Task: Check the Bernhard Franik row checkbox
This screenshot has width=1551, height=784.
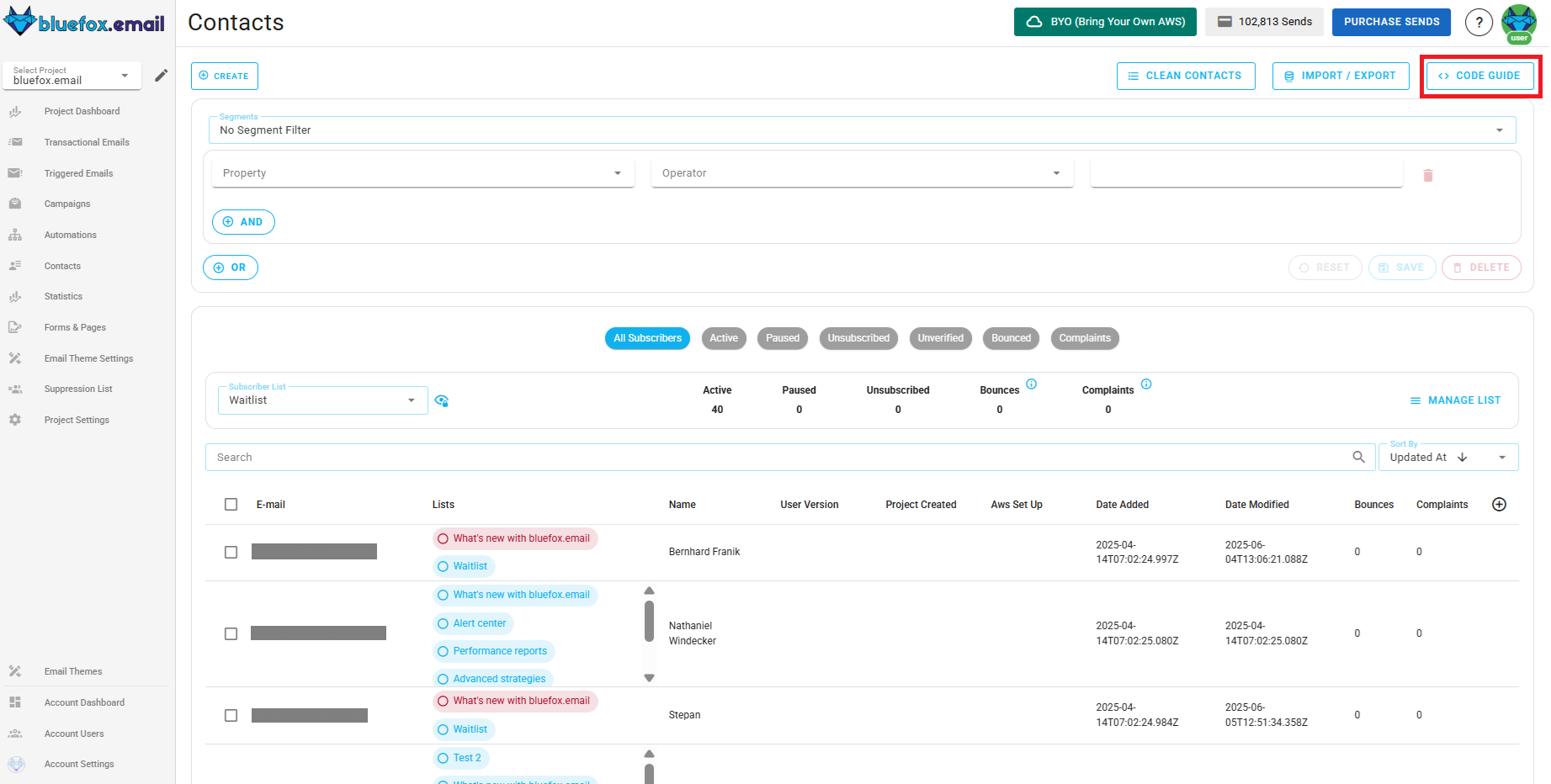Action: pos(231,552)
